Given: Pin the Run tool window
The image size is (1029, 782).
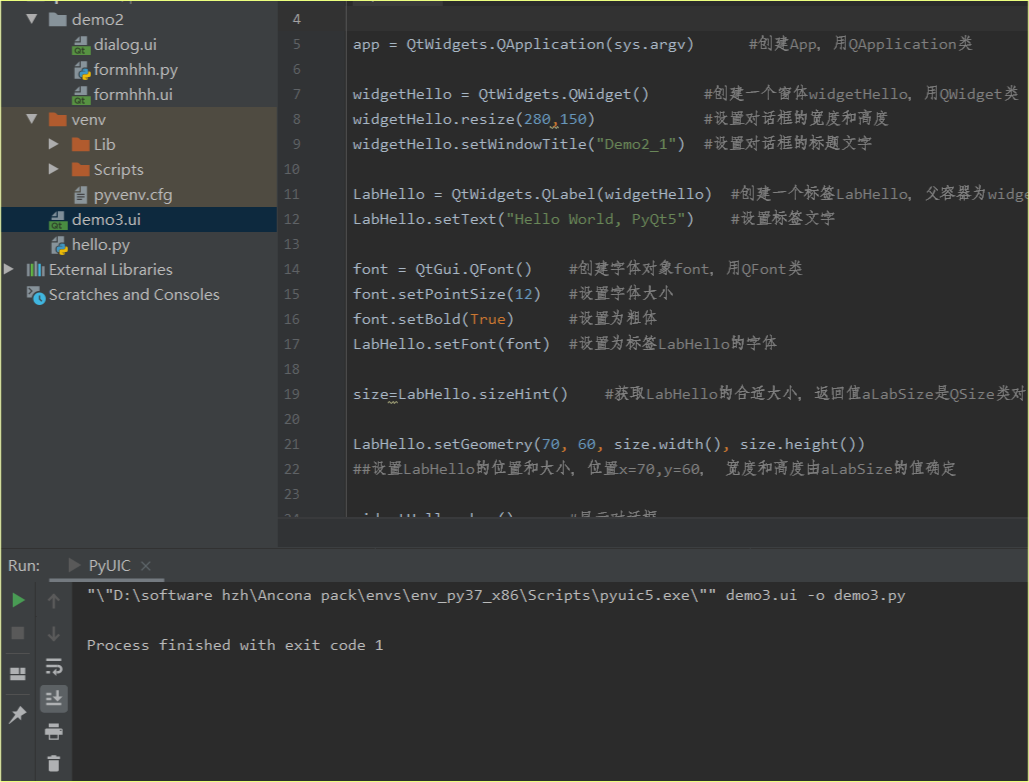Looking at the screenshot, I should [x=16, y=714].
